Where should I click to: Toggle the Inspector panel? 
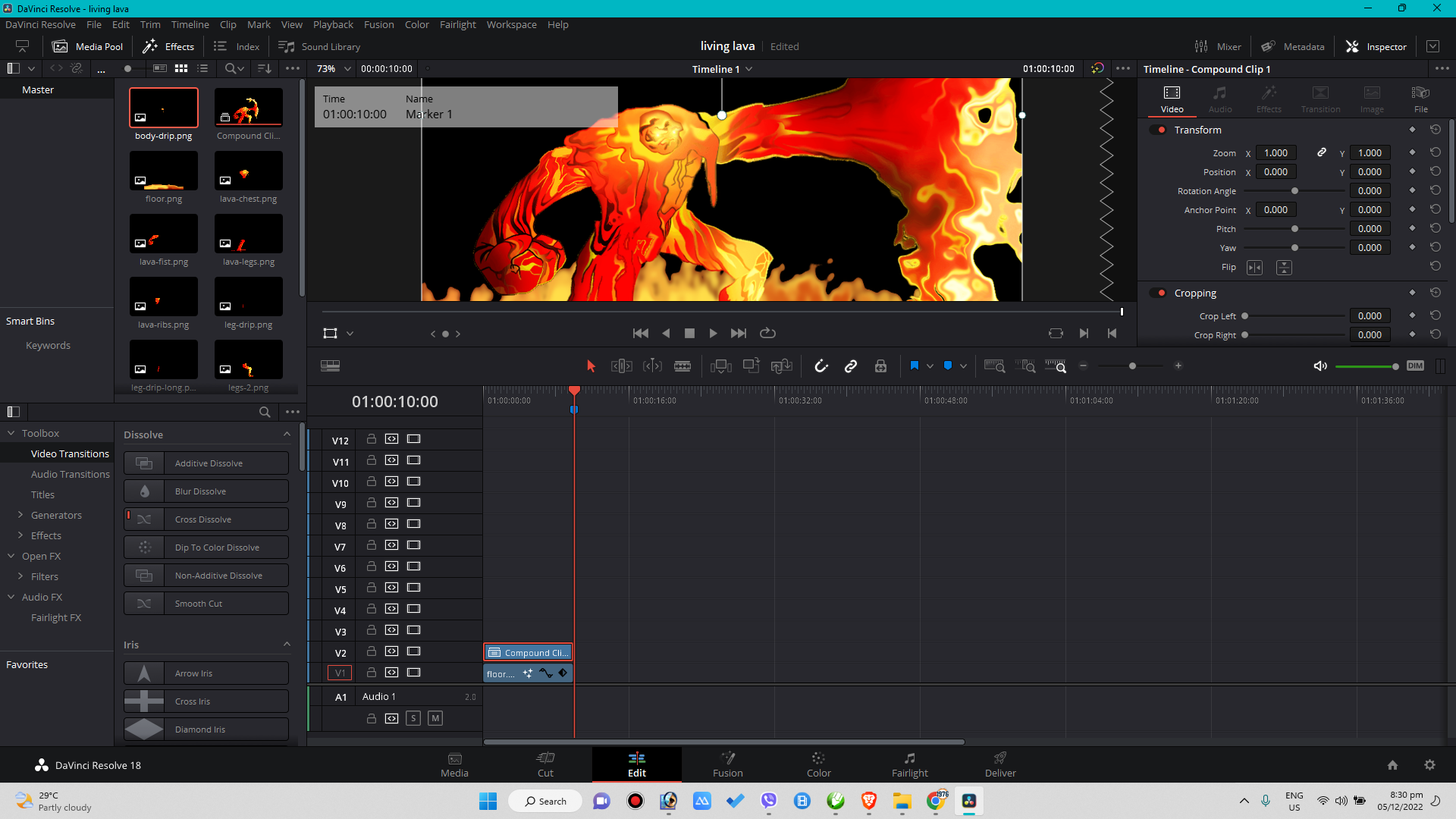tap(1376, 46)
